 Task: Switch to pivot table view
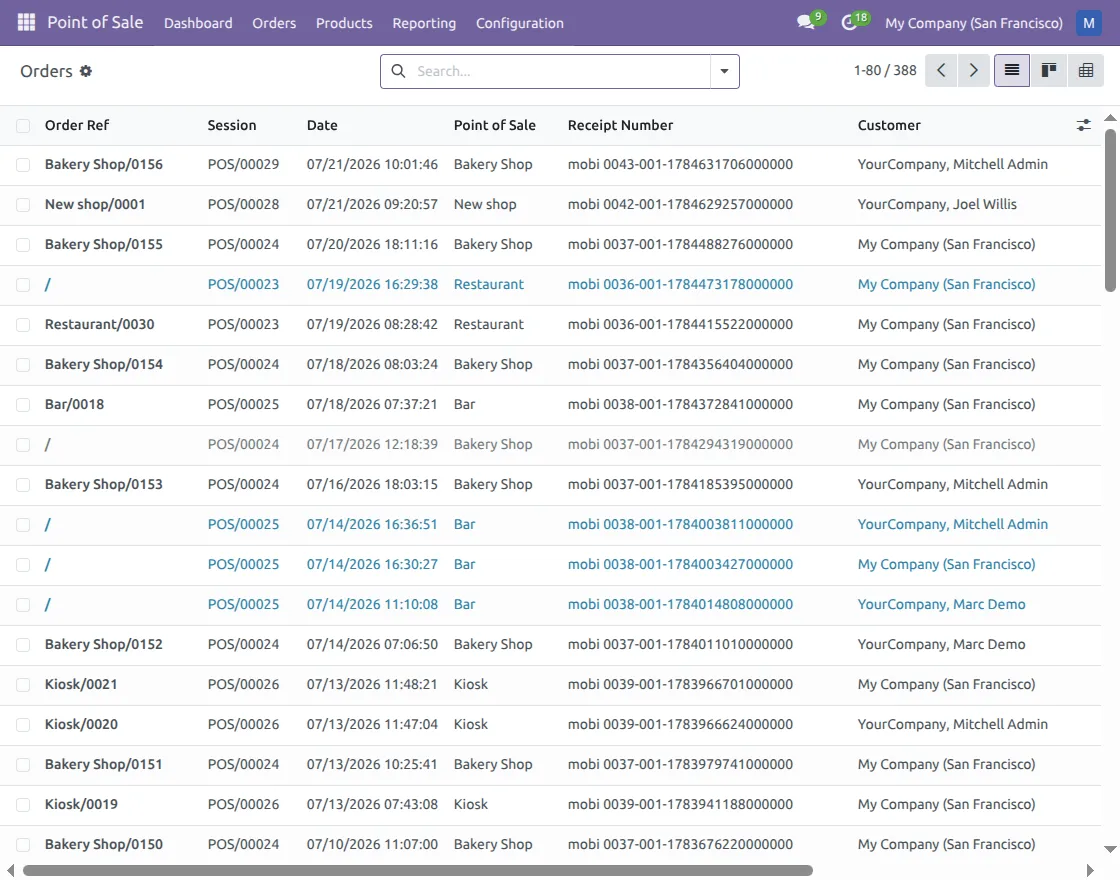coord(1086,70)
